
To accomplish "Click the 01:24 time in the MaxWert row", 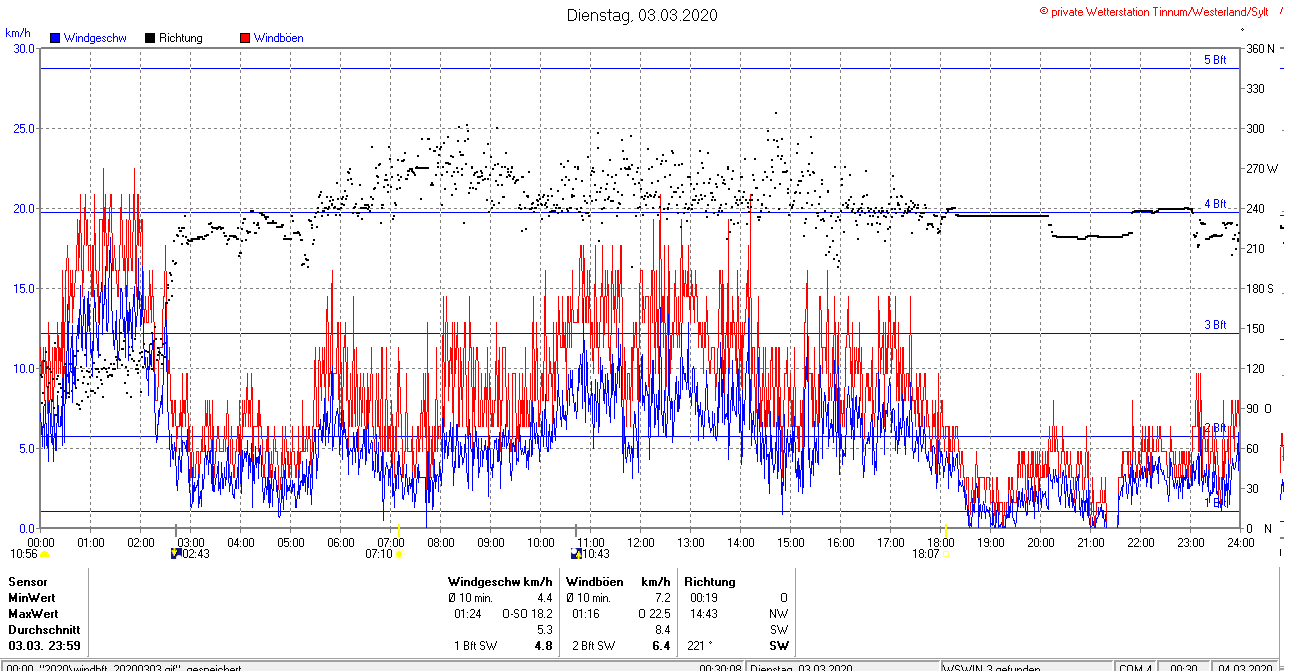I will coord(468,613).
